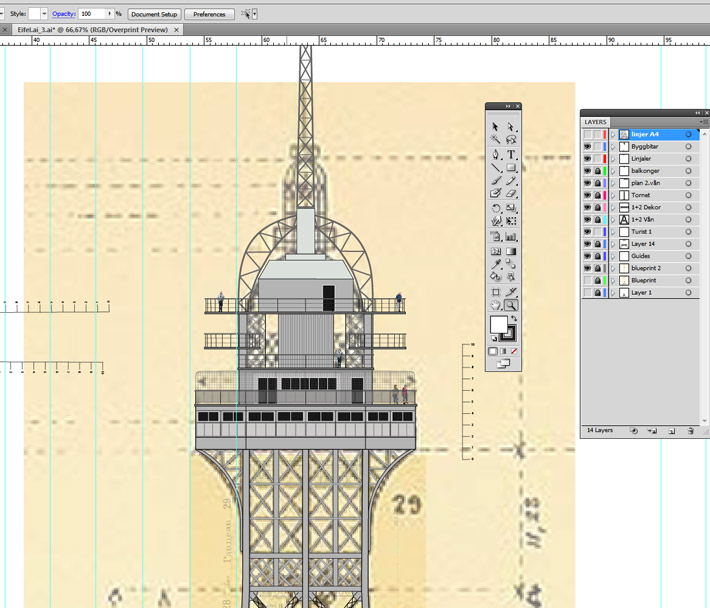
Task: Click the delete layer trash icon
Action: point(690,431)
